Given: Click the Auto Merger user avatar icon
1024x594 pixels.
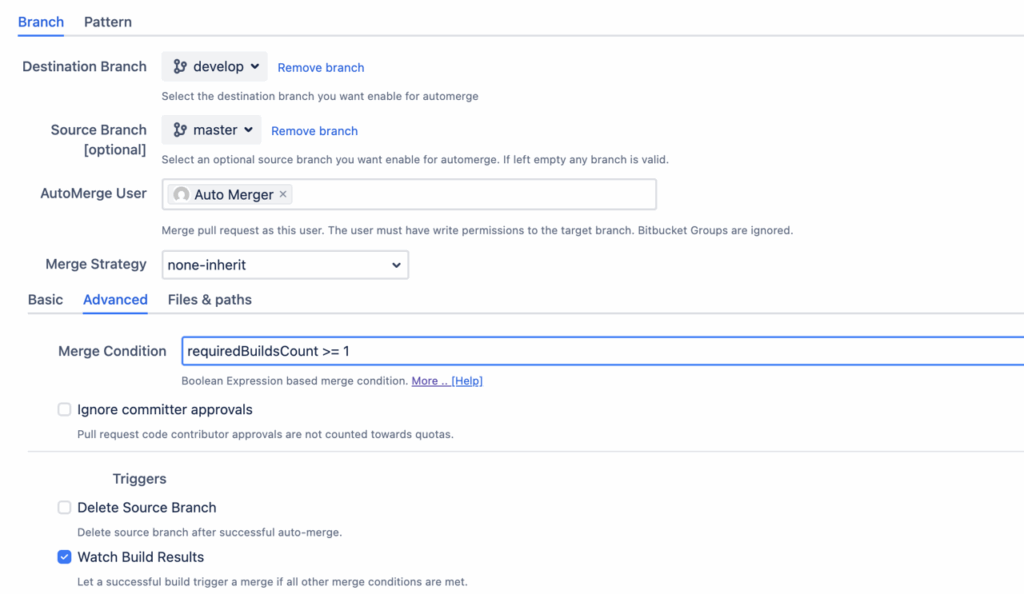Looking at the screenshot, I should click(x=181, y=195).
